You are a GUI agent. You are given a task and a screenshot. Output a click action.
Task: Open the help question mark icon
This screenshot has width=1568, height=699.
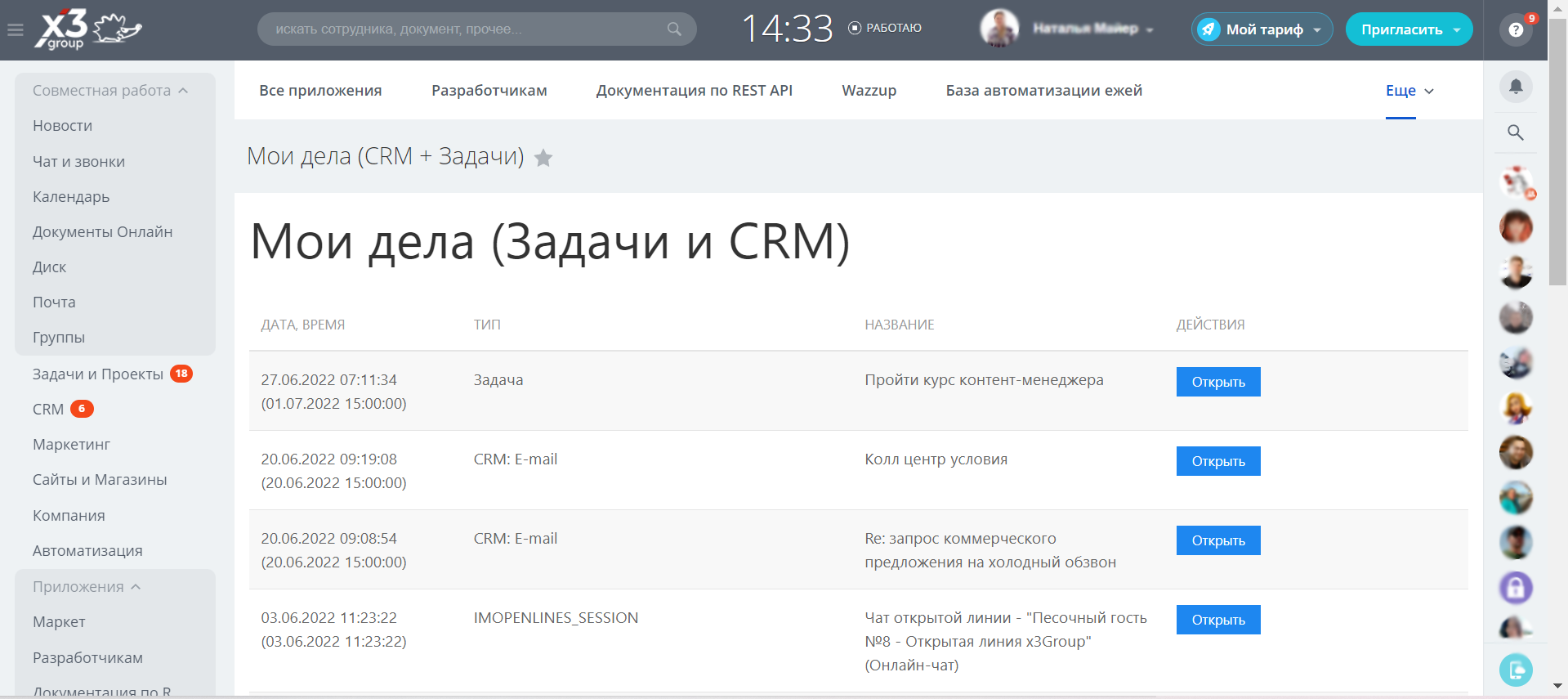pos(1516,30)
